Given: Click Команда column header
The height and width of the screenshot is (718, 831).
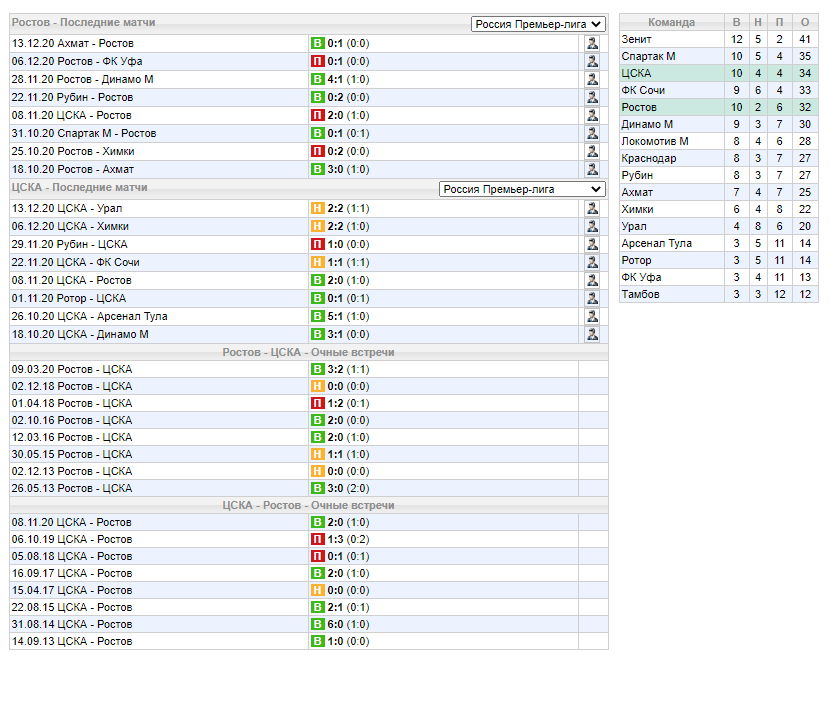Looking at the screenshot, I should click(x=671, y=22).
